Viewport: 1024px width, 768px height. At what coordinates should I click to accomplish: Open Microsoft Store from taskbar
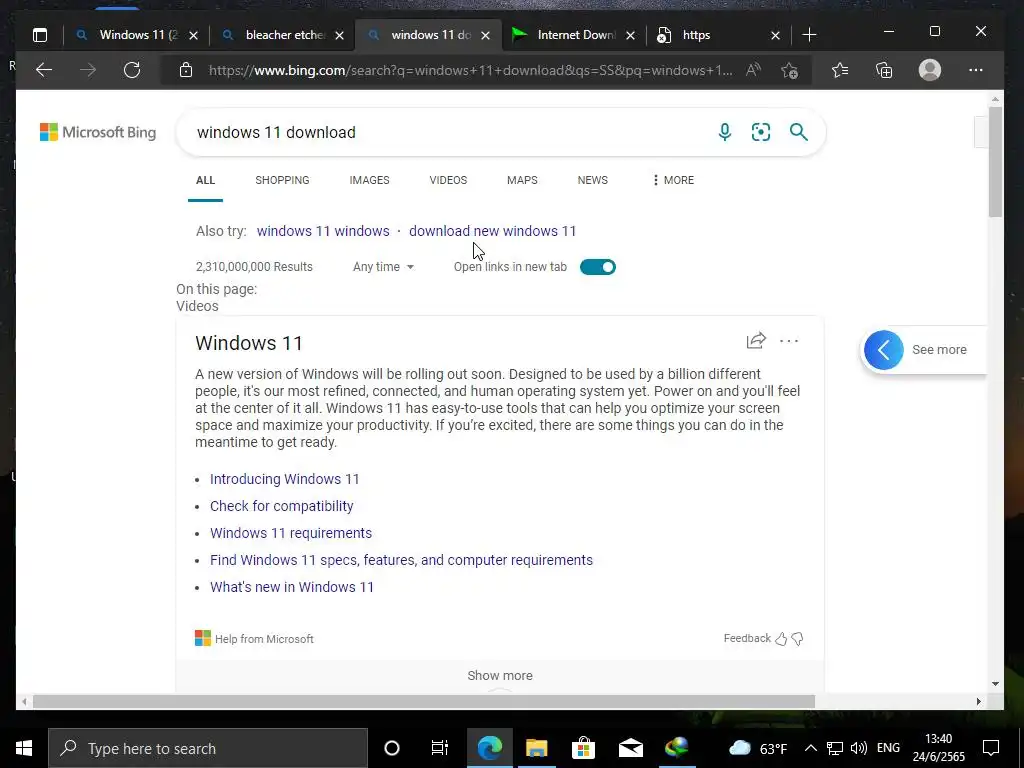[x=583, y=748]
